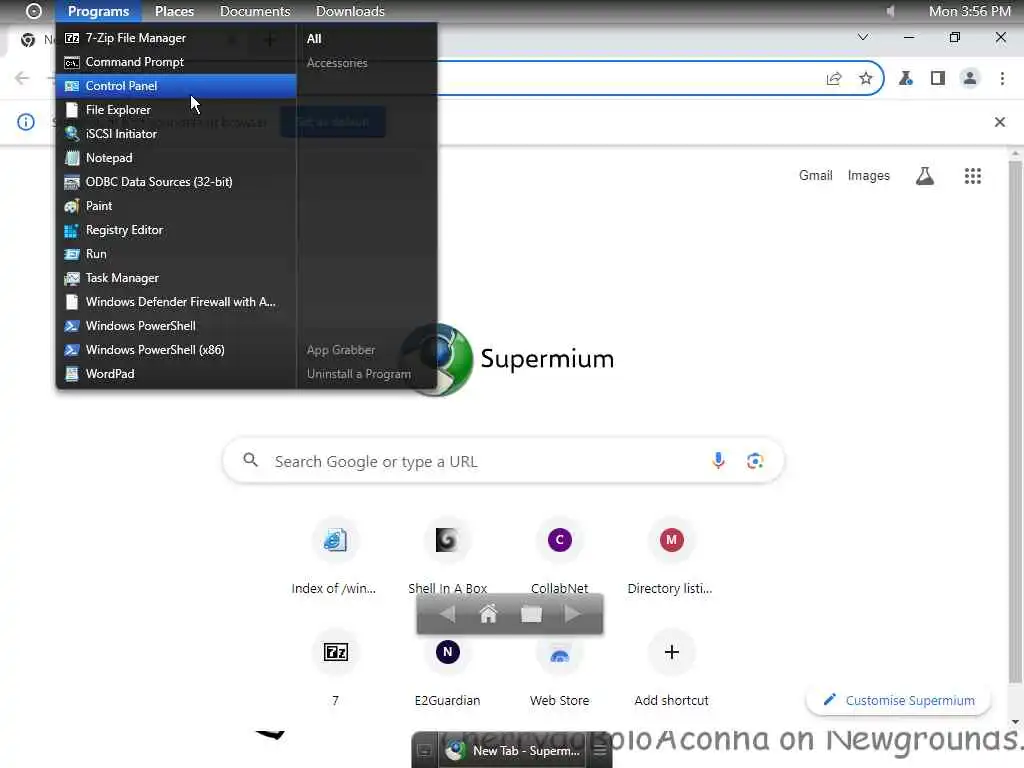The width and height of the screenshot is (1024, 768).
Task: Open Google apps grid
Action: 973,176
